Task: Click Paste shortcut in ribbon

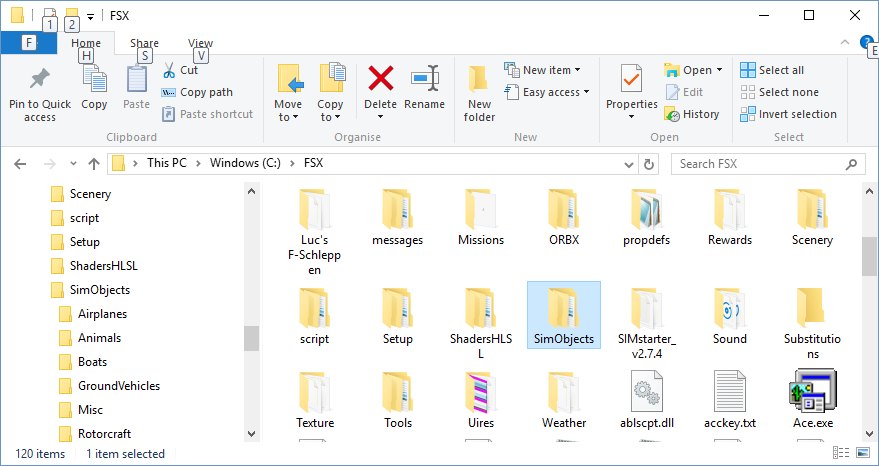Action: pos(207,114)
